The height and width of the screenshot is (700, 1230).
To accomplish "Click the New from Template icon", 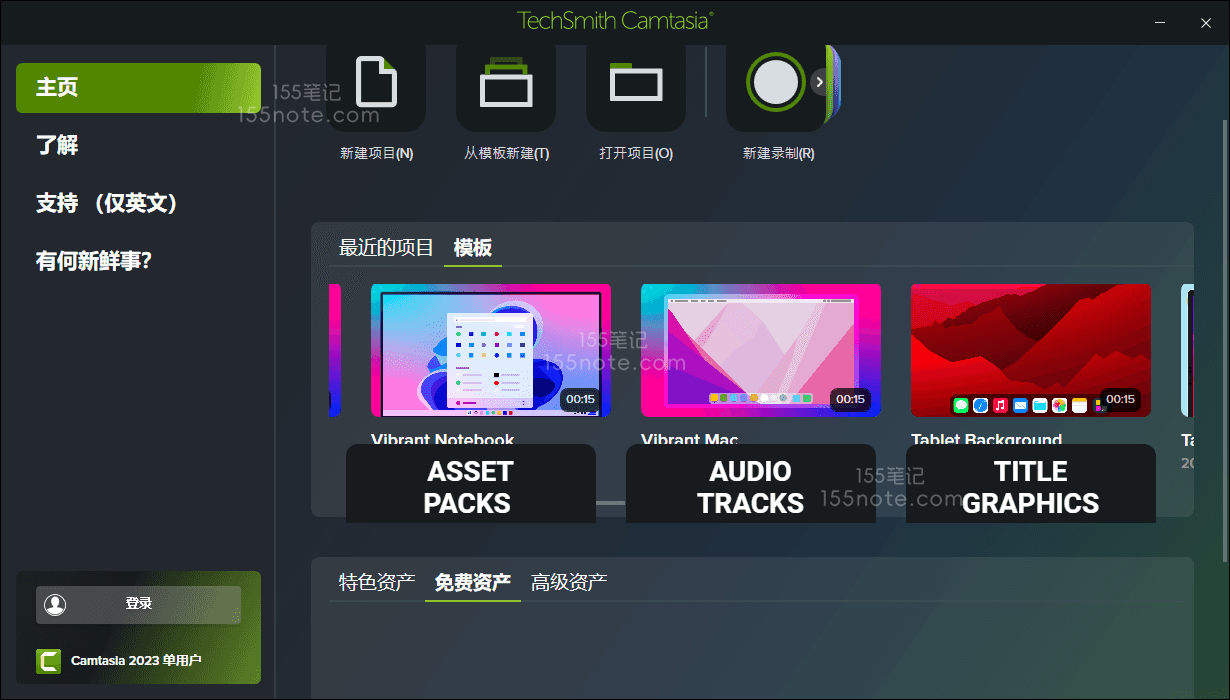I will (x=506, y=84).
